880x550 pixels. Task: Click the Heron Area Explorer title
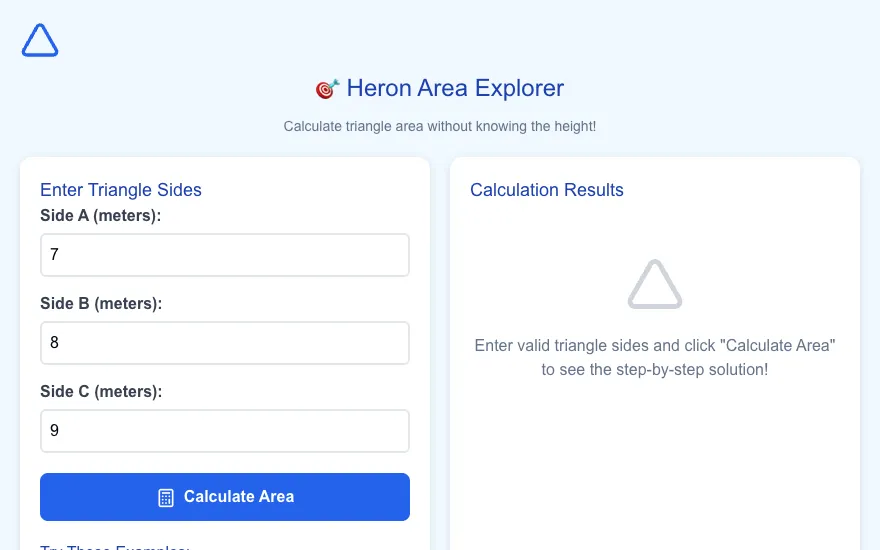click(455, 88)
